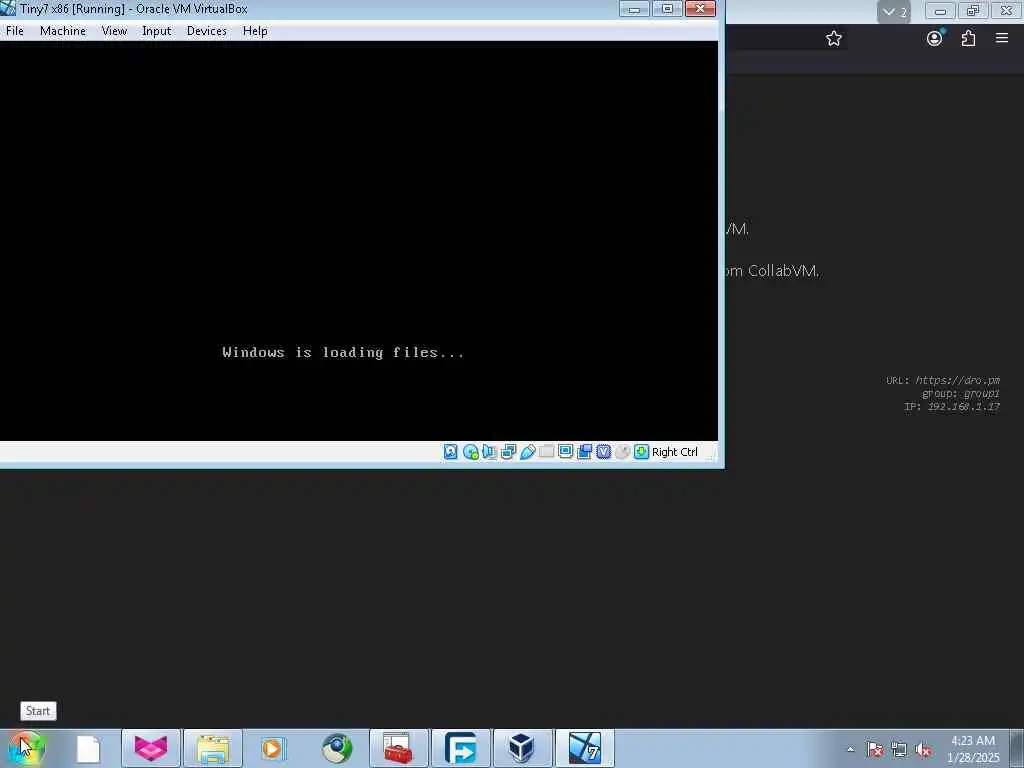Image resolution: width=1024 pixels, height=768 pixels.
Task: Open the globe browser taskbar icon
Action: point(337,748)
